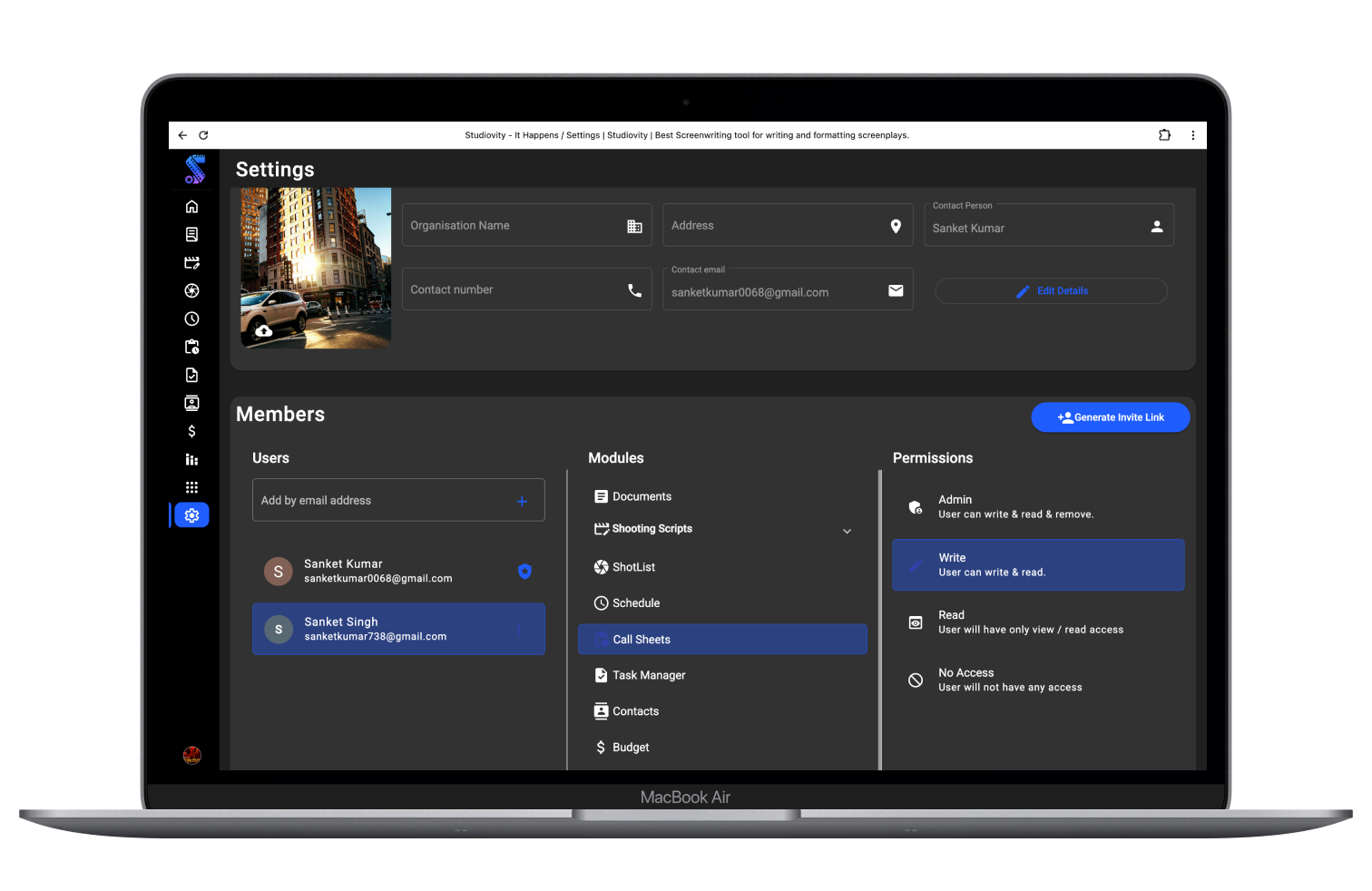
Task: Select the Schedule module
Action: tap(722, 603)
